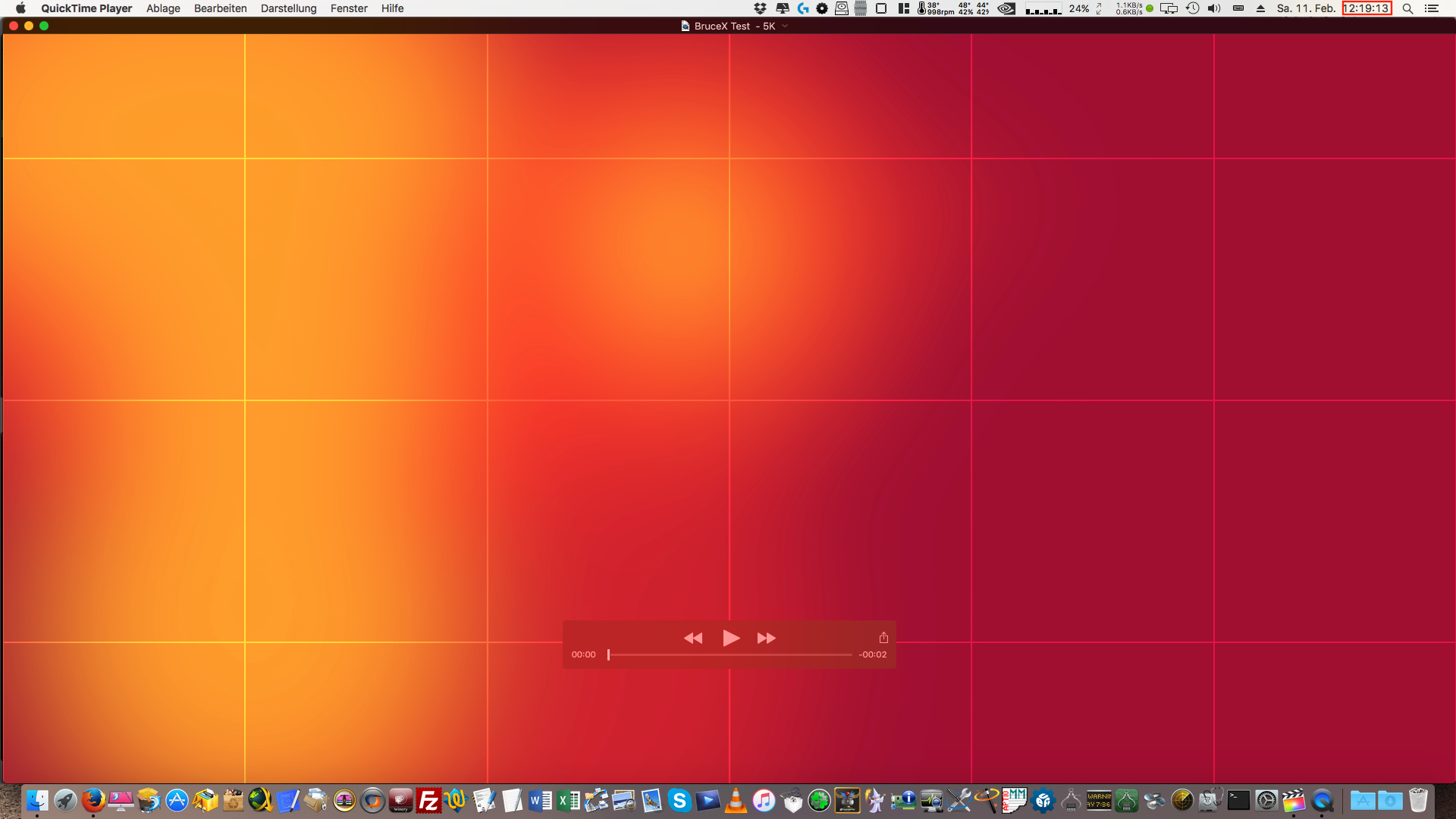Open Time Machine icon in menu bar
This screenshot has height=819, width=1456.
[x=1192, y=8]
